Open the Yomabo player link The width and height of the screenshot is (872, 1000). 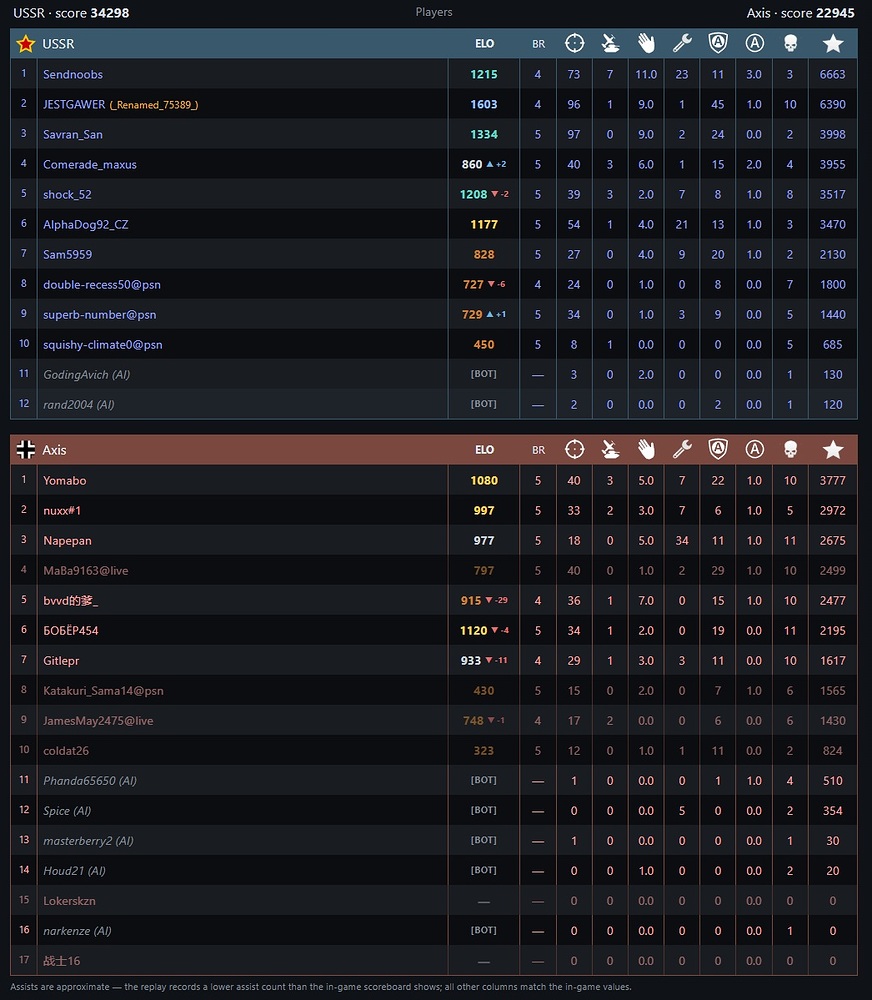(x=64, y=480)
